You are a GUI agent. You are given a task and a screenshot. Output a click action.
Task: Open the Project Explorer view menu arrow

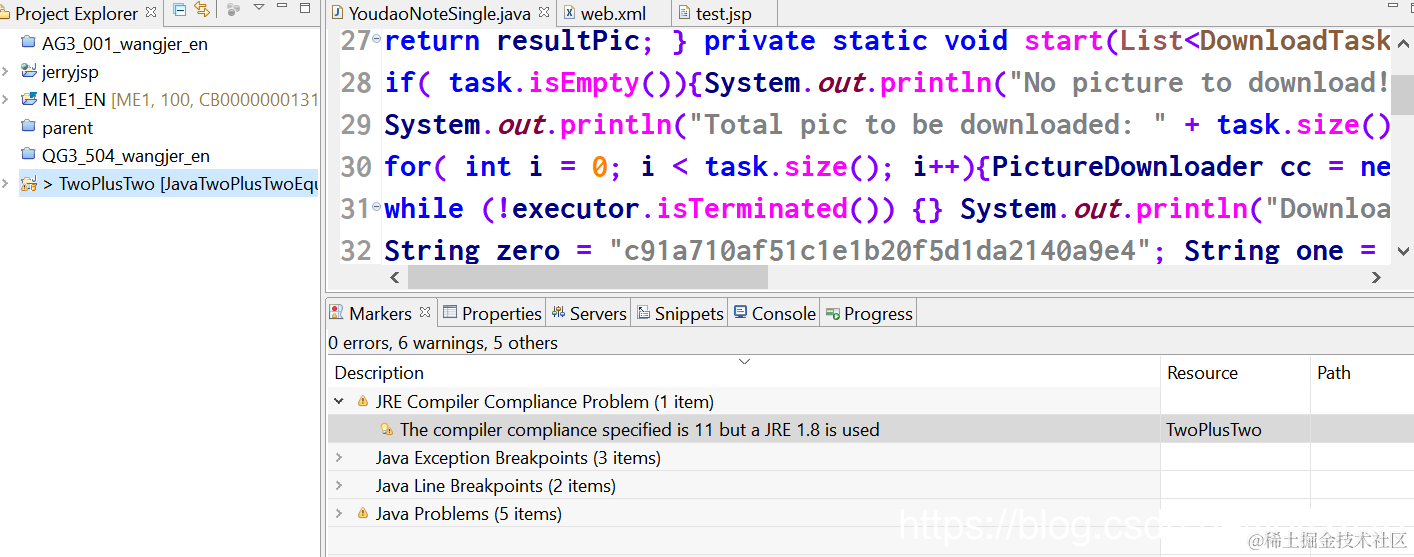coord(259,8)
